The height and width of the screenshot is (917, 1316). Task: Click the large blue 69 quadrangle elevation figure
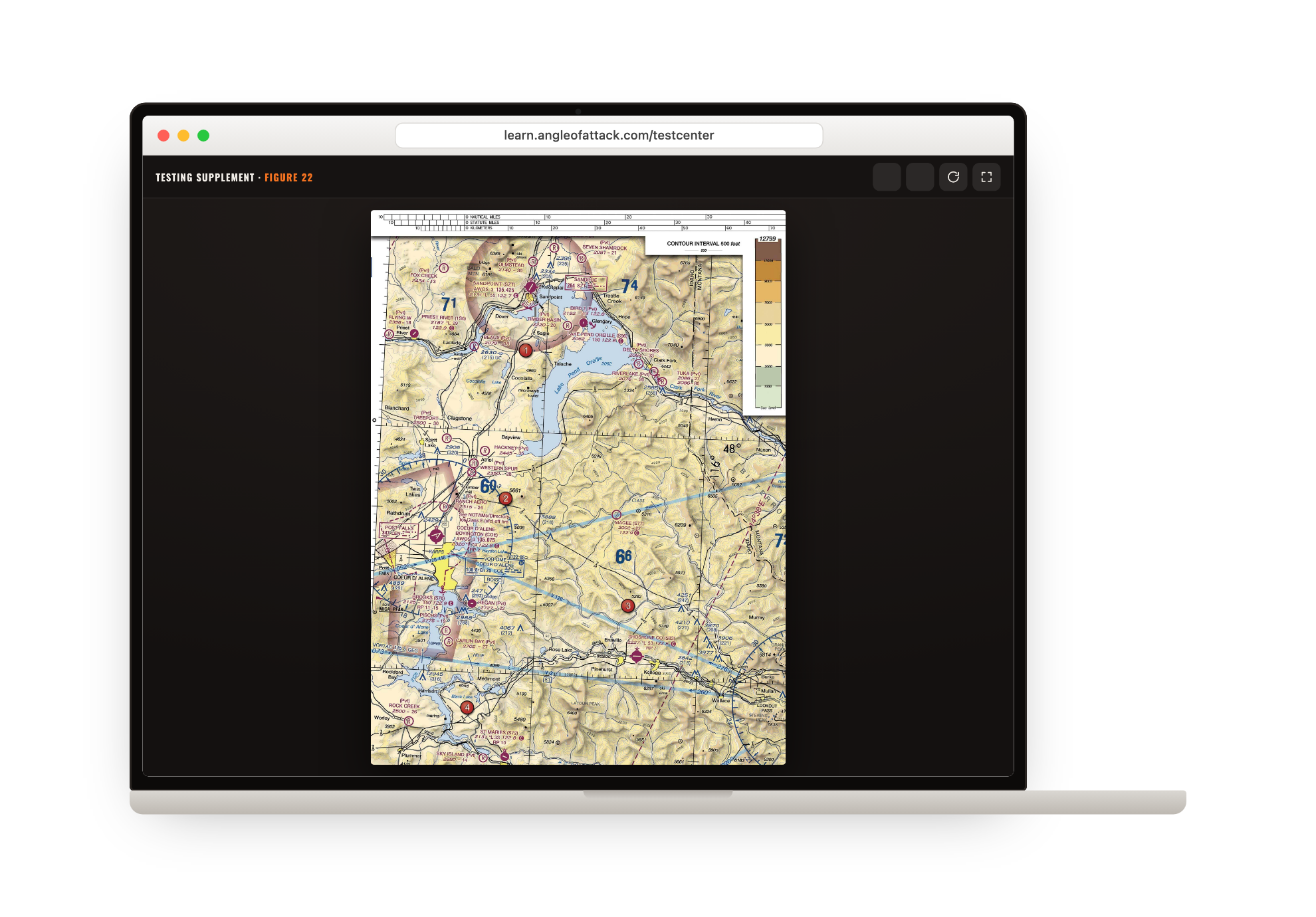489,486
